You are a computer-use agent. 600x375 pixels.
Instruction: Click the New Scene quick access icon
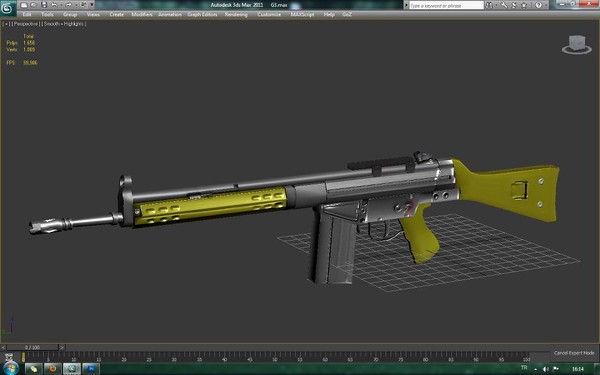[24, 5]
